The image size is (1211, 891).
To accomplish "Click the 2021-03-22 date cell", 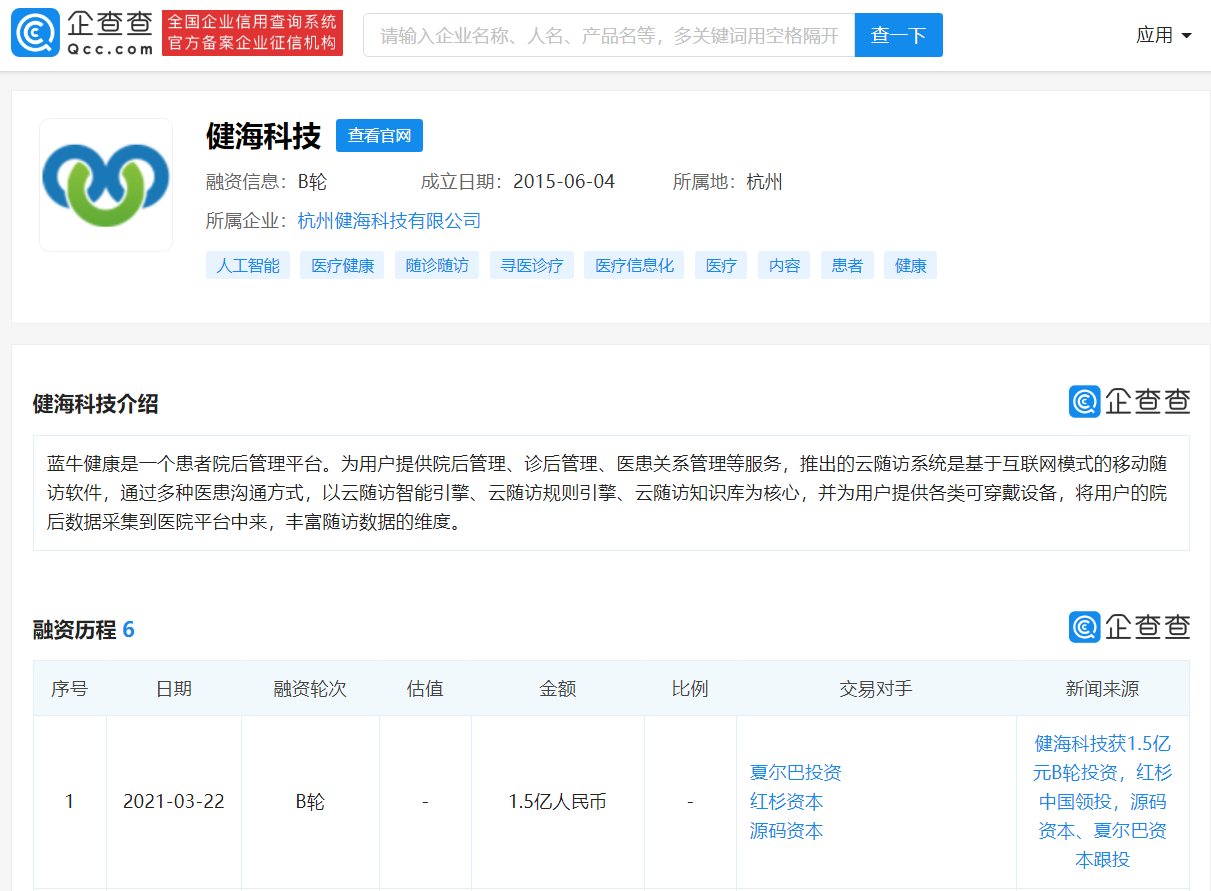I will (174, 802).
